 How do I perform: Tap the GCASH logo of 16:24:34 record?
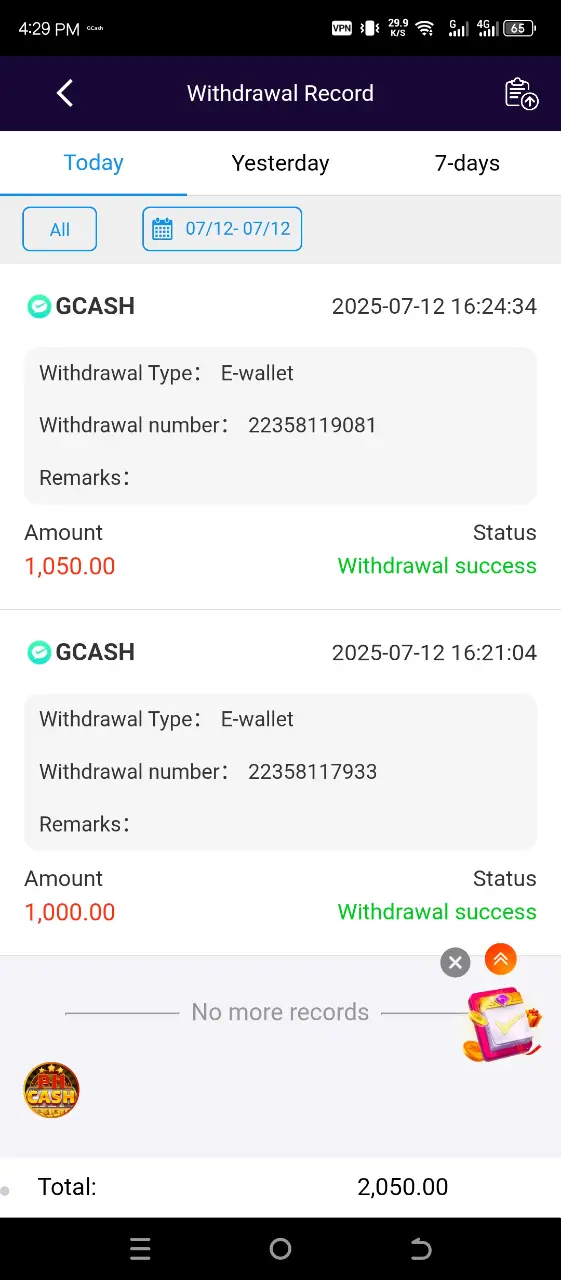tap(39, 306)
